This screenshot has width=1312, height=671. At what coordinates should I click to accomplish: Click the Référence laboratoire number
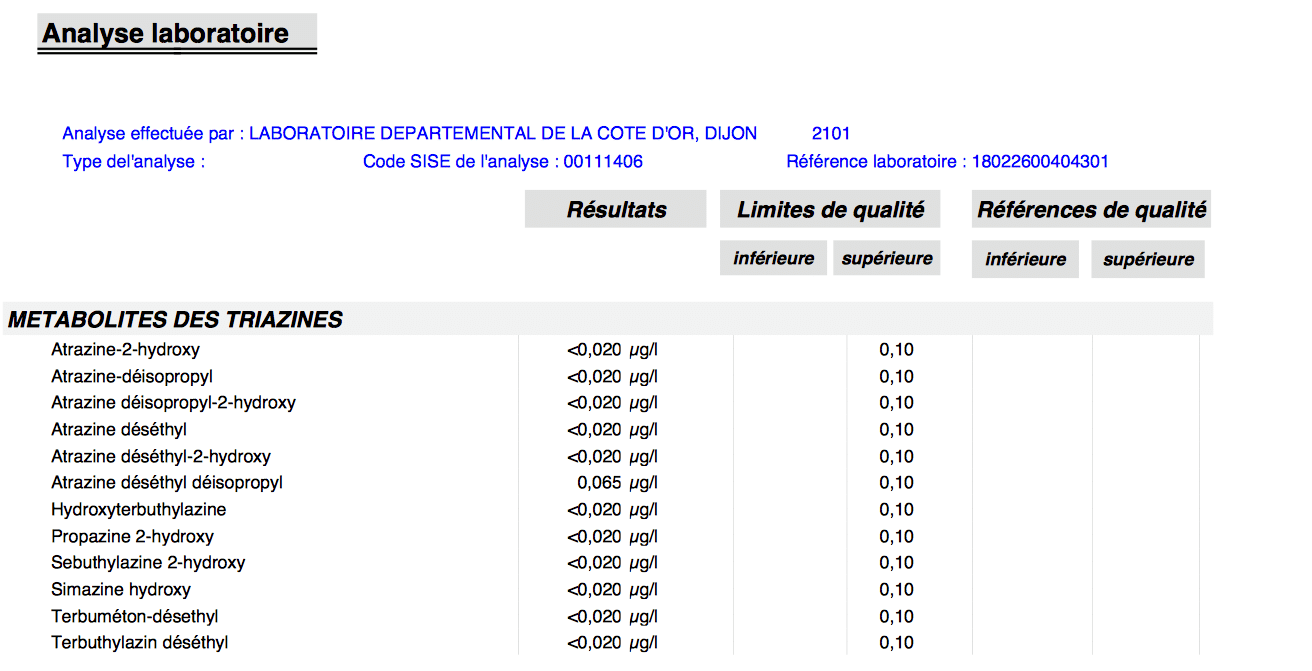(1040, 162)
